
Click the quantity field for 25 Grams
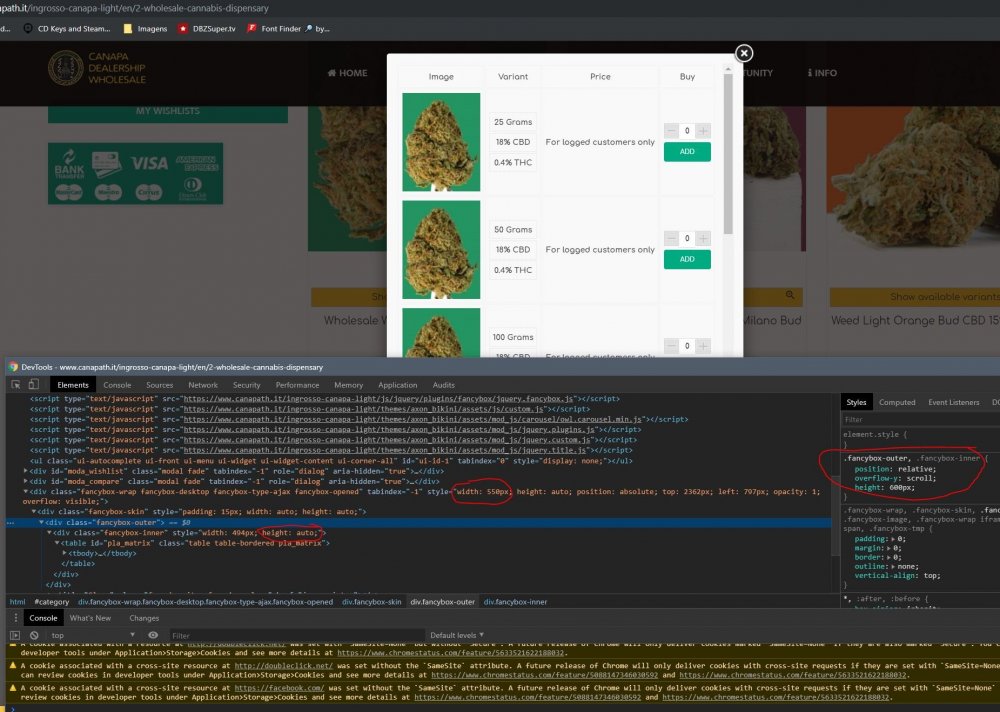[x=687, y=131]
